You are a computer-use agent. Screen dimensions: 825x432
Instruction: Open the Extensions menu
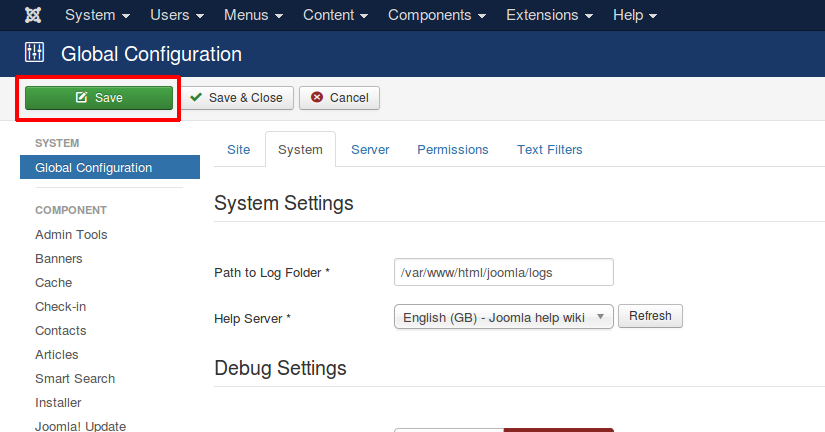(549, 16)
